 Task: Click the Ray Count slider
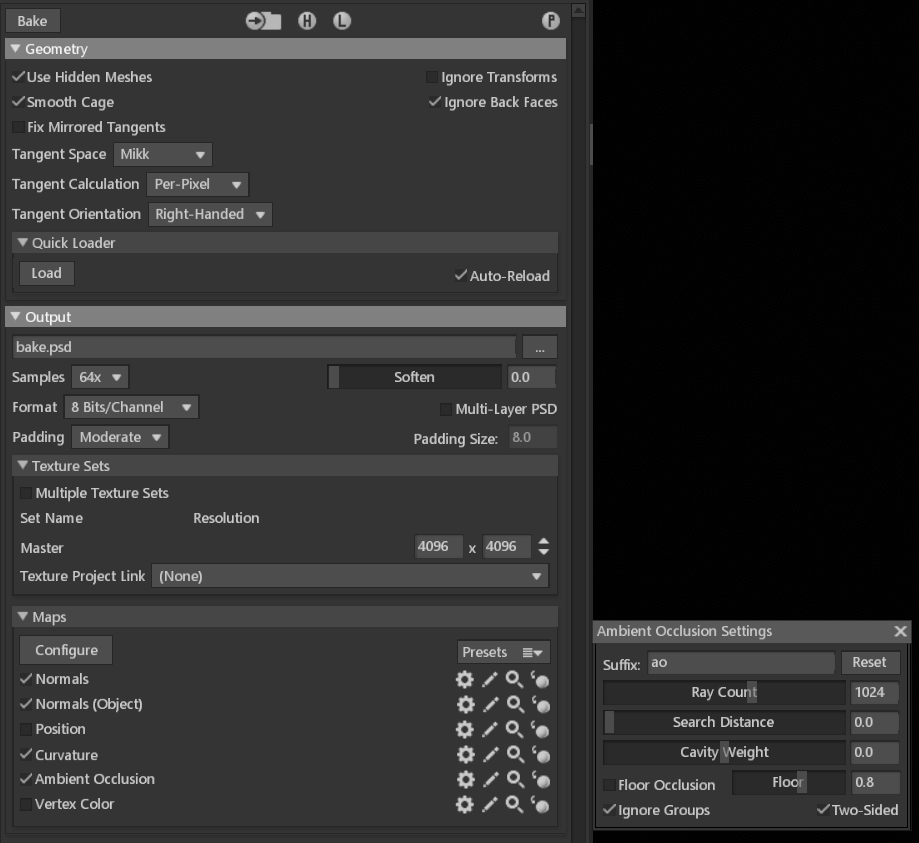point(724,693)
